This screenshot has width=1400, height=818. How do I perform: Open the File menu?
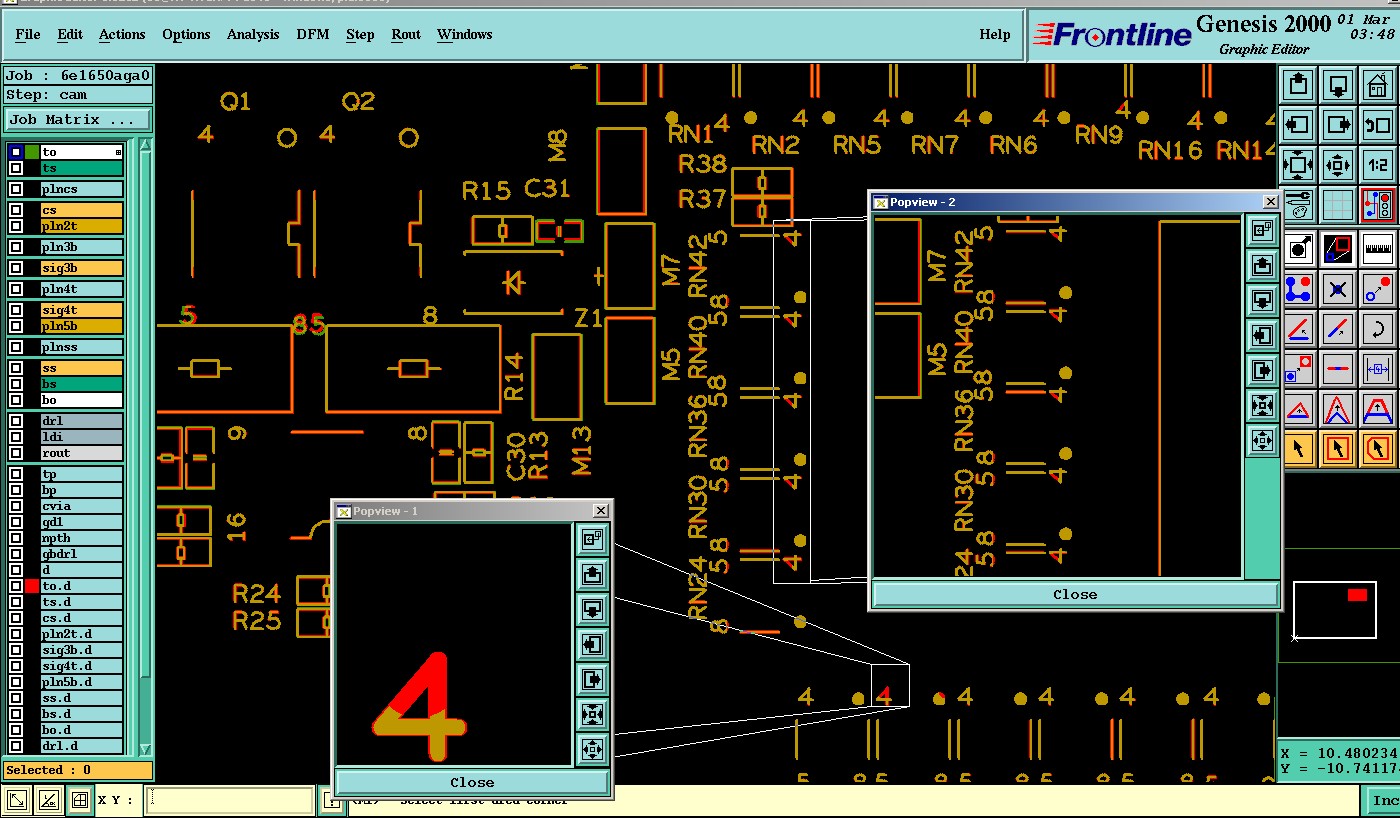point(28,34)
